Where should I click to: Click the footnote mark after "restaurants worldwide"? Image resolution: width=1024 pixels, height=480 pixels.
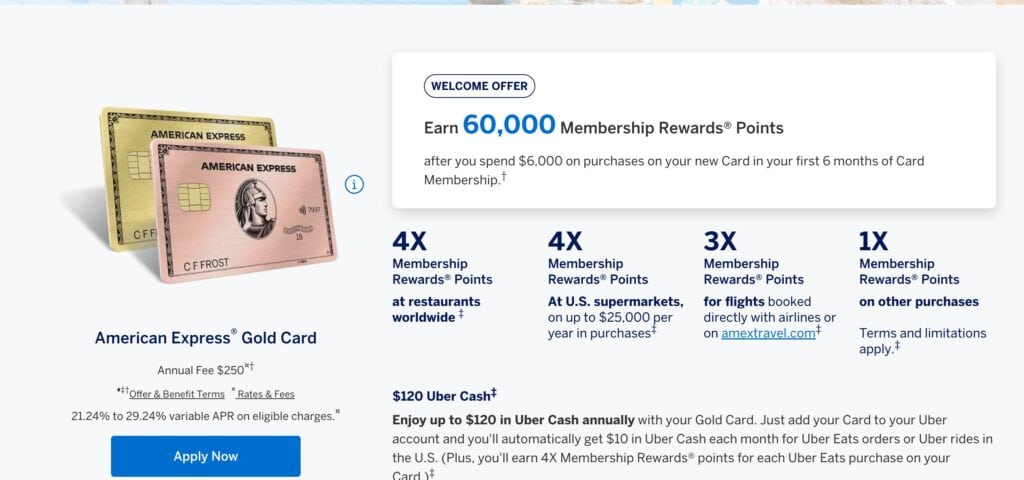click(x=461, y=315)
